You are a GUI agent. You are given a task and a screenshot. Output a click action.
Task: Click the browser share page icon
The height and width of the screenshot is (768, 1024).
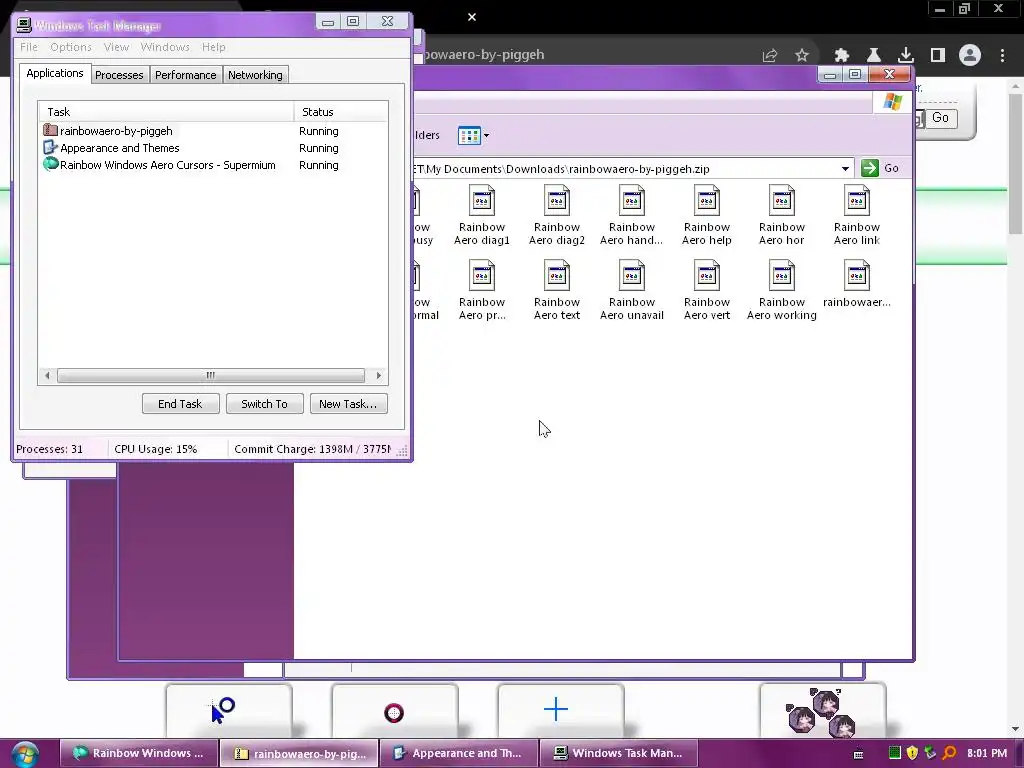(x=770, y=55)
